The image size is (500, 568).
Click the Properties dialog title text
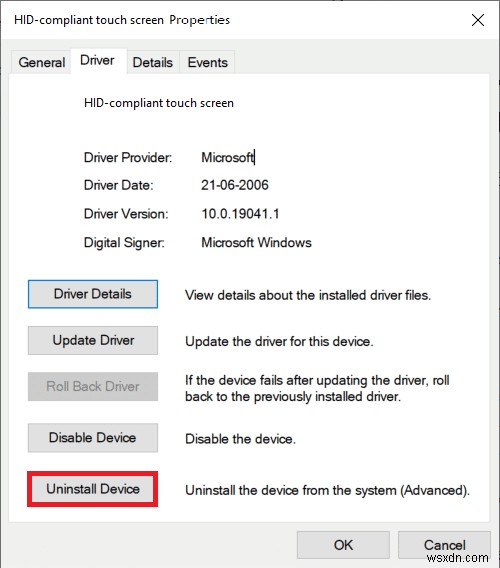[x=122, y=20]
